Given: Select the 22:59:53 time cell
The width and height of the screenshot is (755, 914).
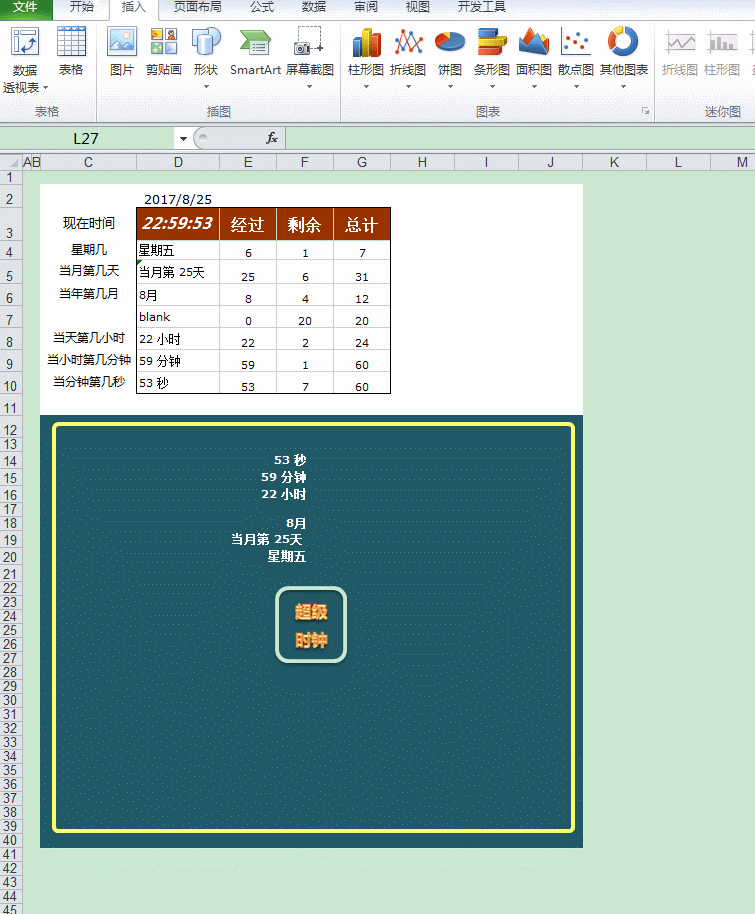Looking at the screenshot, I should click(178, 224).
